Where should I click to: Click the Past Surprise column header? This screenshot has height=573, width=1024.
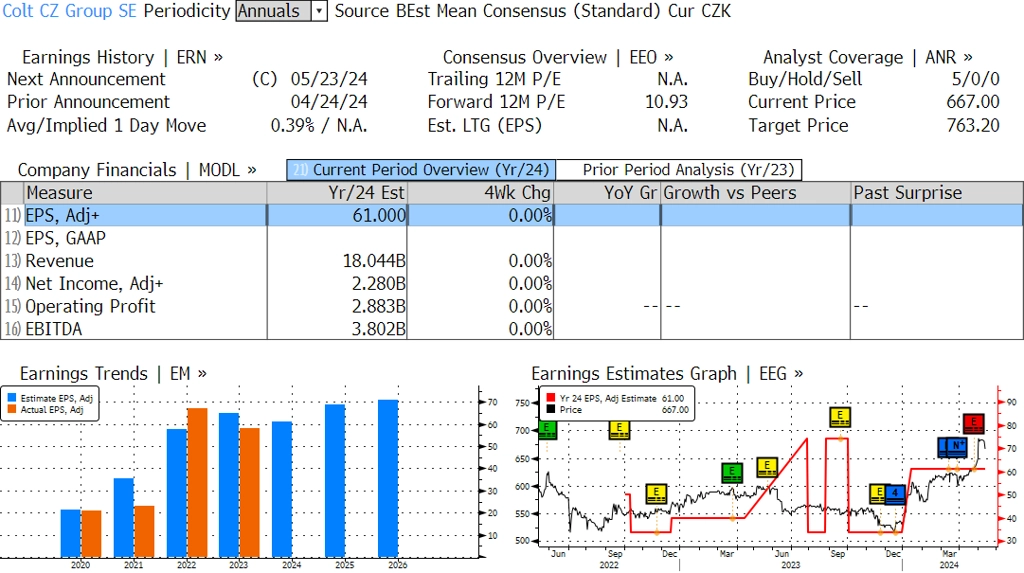[x=937, y=193]
